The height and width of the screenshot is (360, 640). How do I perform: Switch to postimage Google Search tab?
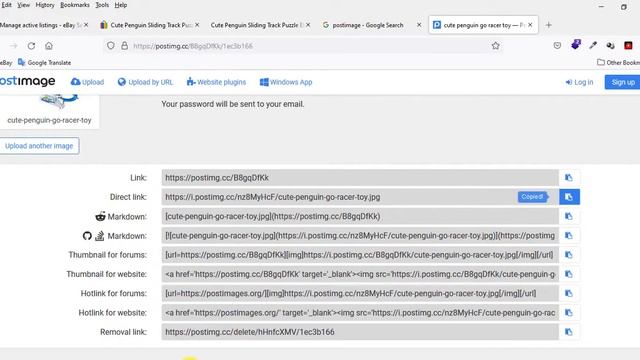(x=367, y=25)
